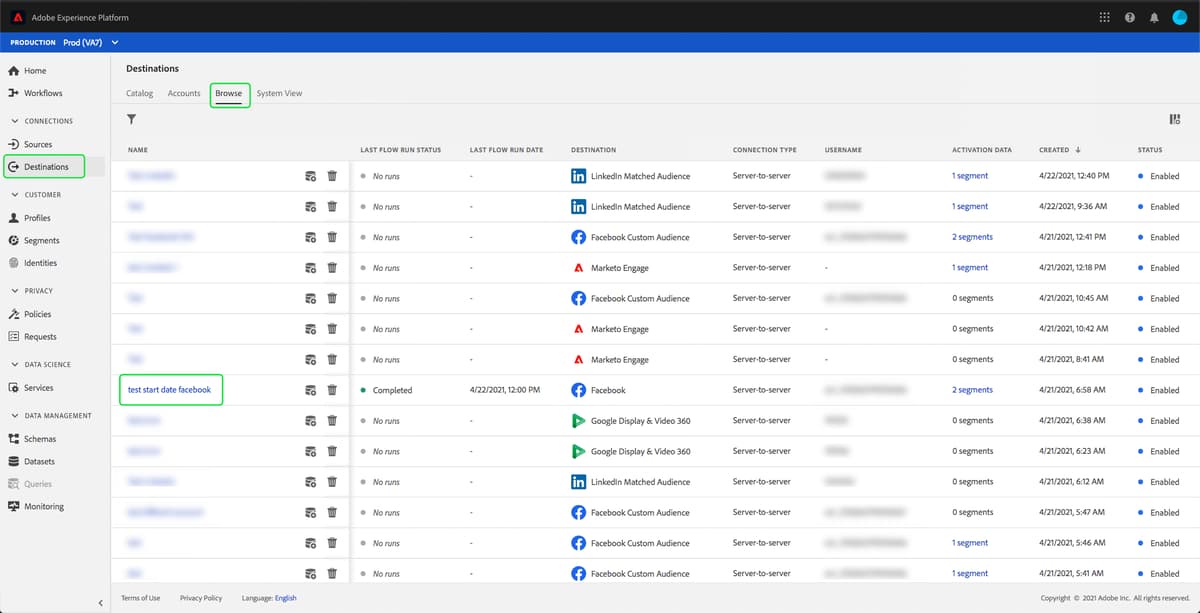Open the 2 segments link for Facebook row
1200x613 pixels.
(971, 390)
